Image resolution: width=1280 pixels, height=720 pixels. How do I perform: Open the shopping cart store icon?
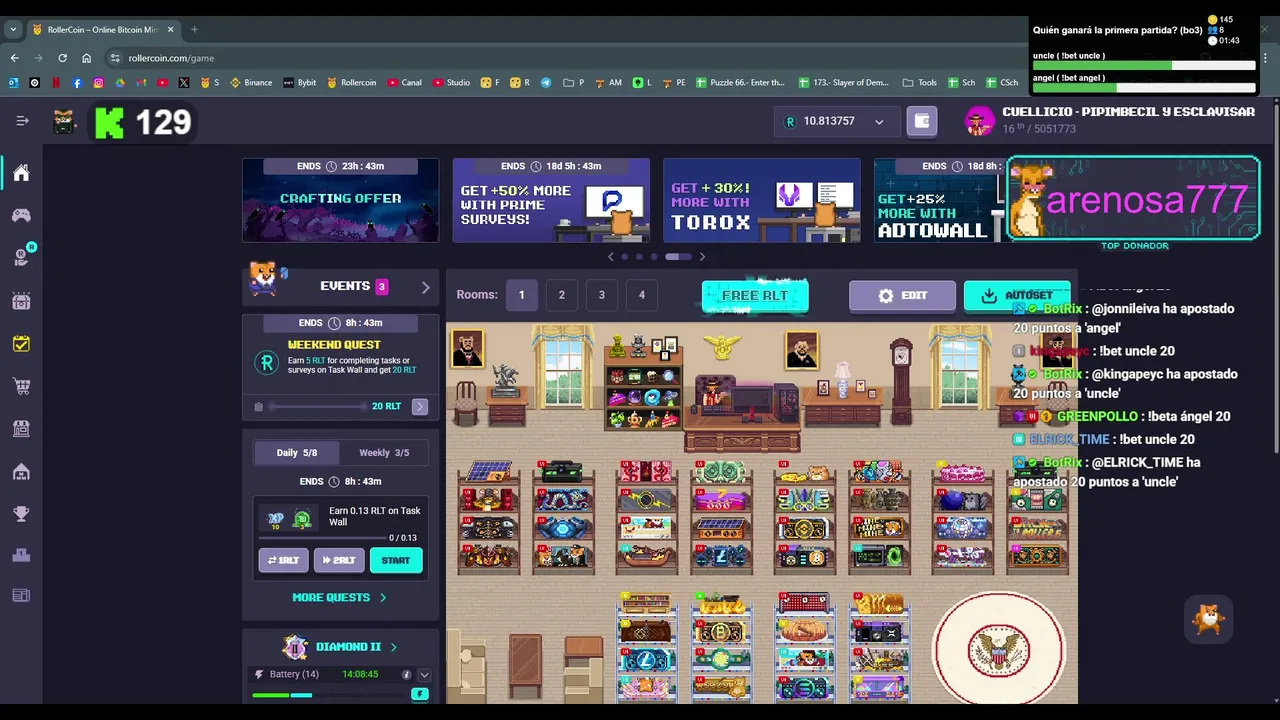(x=21, y=386)
